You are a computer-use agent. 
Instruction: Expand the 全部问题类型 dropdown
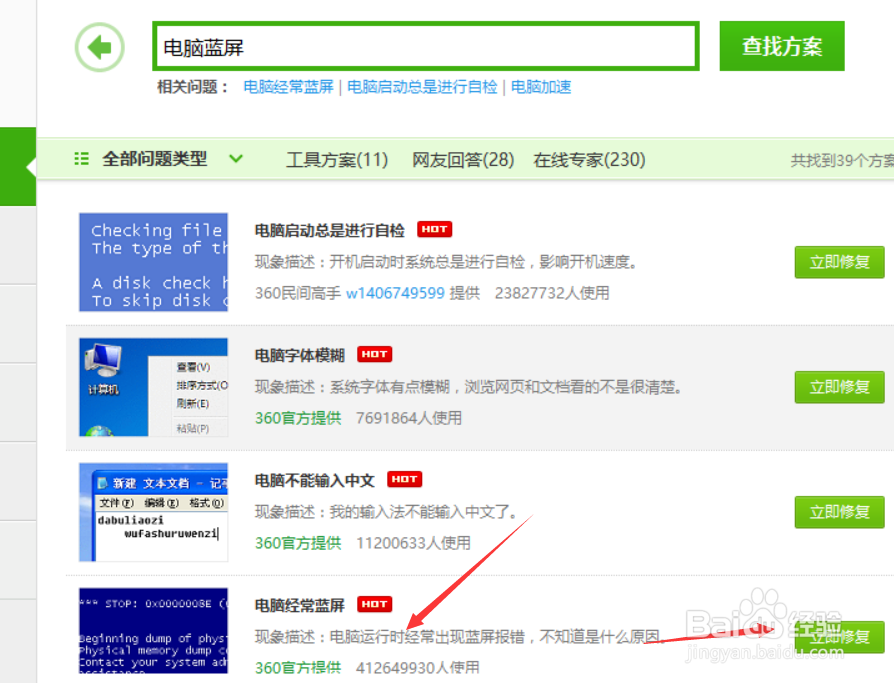click(236, 158)
